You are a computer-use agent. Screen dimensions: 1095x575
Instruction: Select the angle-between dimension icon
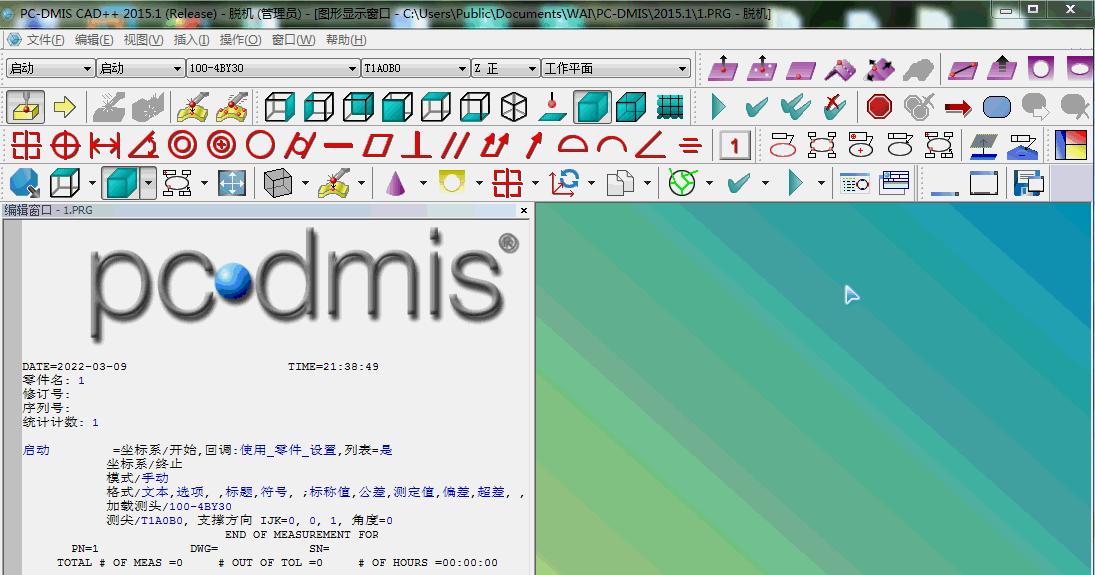pyautogui.click(x=143, y=145)
